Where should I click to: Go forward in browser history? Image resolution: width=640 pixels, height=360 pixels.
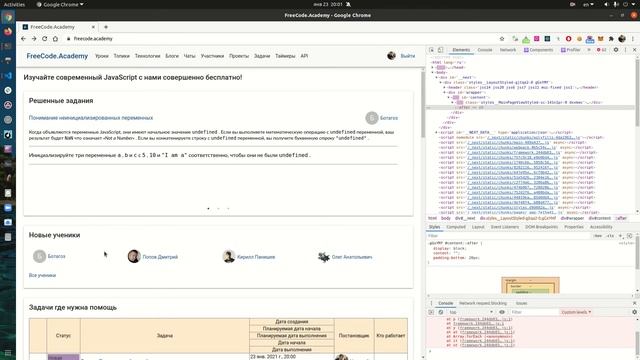tap(34, 39)
